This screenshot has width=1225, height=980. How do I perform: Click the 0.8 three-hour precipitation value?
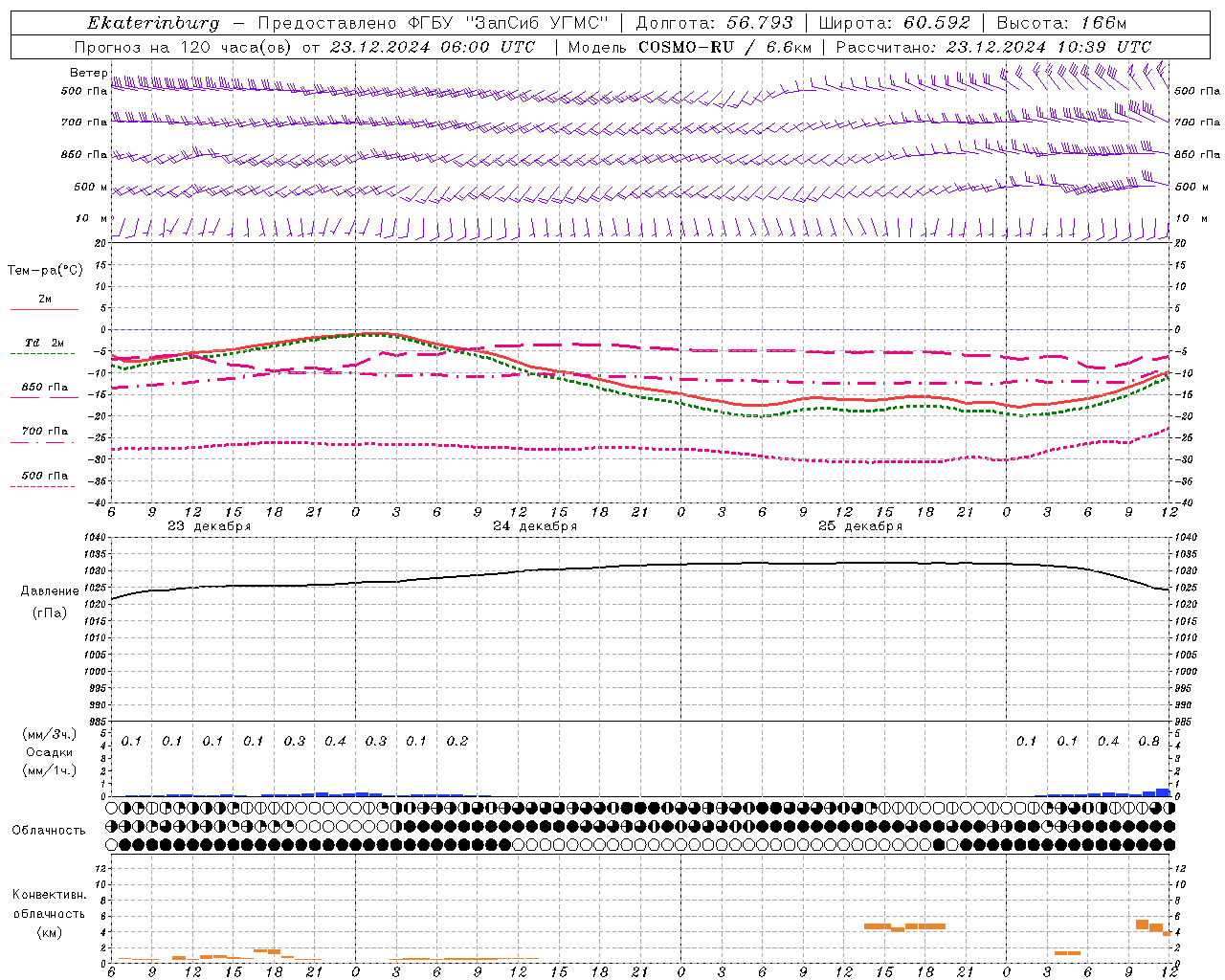[1149, 742]
